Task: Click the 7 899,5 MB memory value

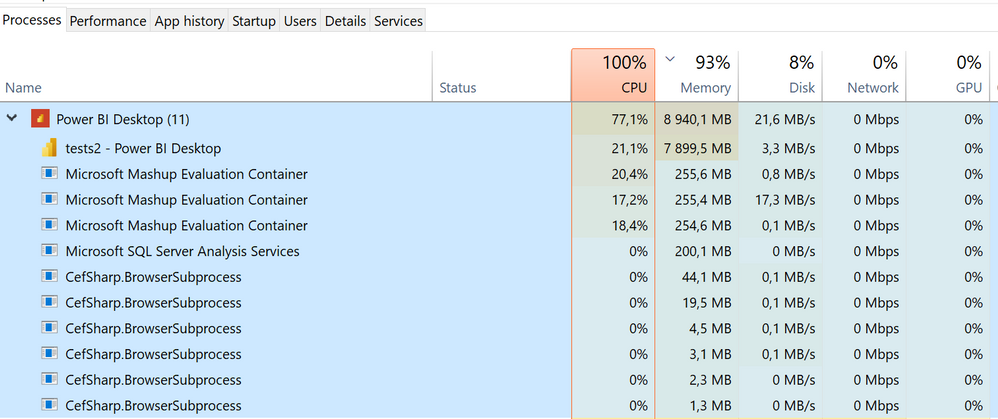Action: tap(698, 148)
